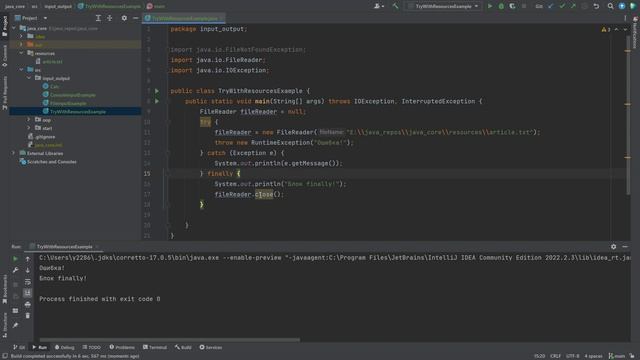640x360 pixels.
Task: Expand the oop package
Action: (29, 120)
